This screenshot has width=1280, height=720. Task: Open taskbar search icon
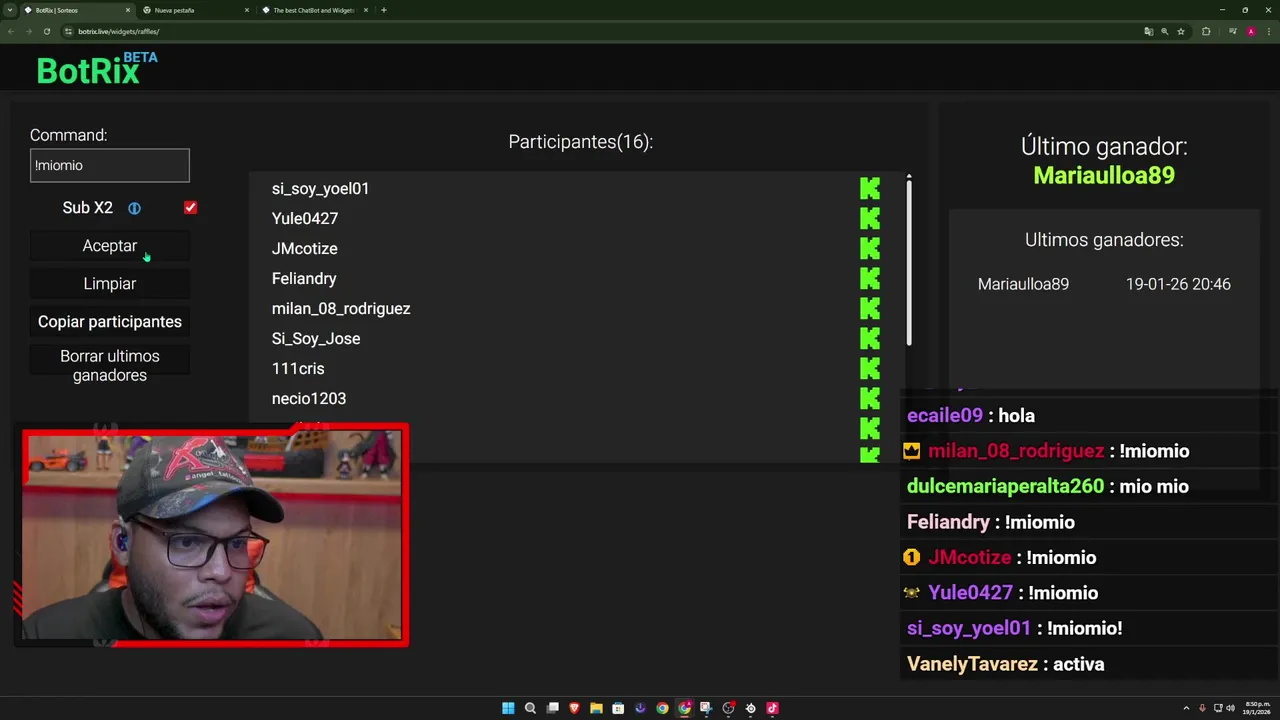[530, 708]
